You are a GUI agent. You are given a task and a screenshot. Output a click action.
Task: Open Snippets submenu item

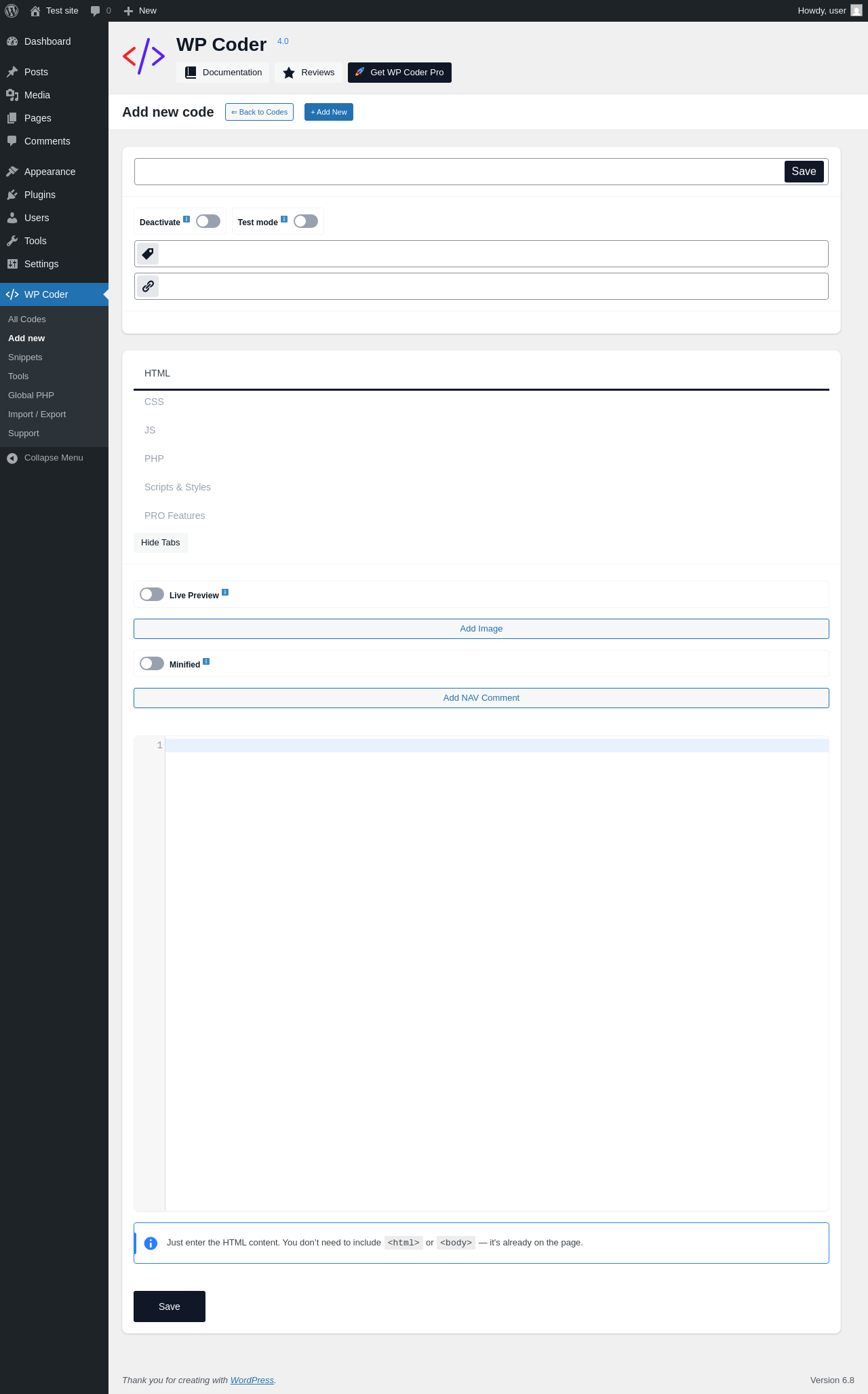click(54, 357)
